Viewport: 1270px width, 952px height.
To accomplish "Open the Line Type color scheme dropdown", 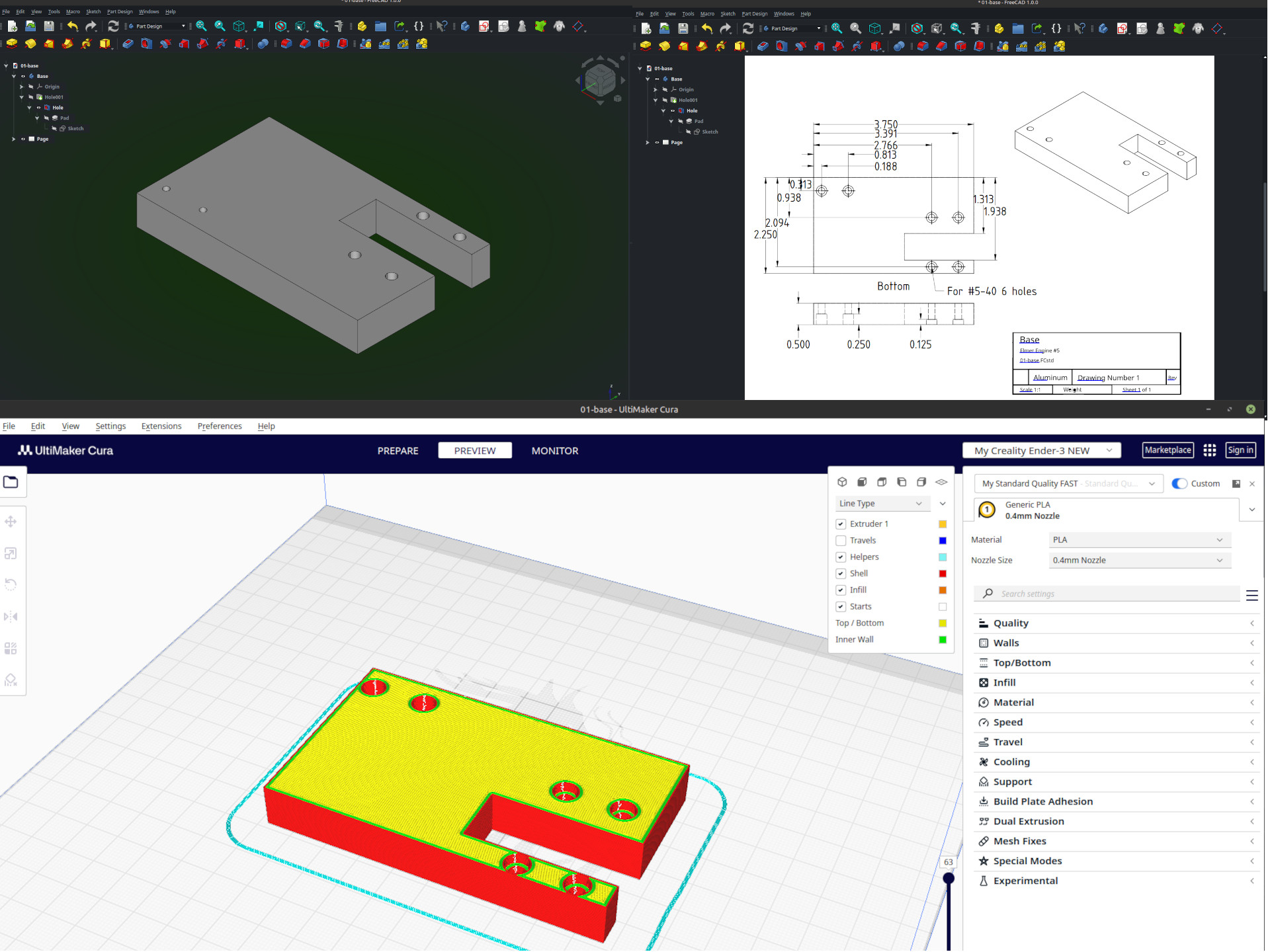I will tap(882, 504).
